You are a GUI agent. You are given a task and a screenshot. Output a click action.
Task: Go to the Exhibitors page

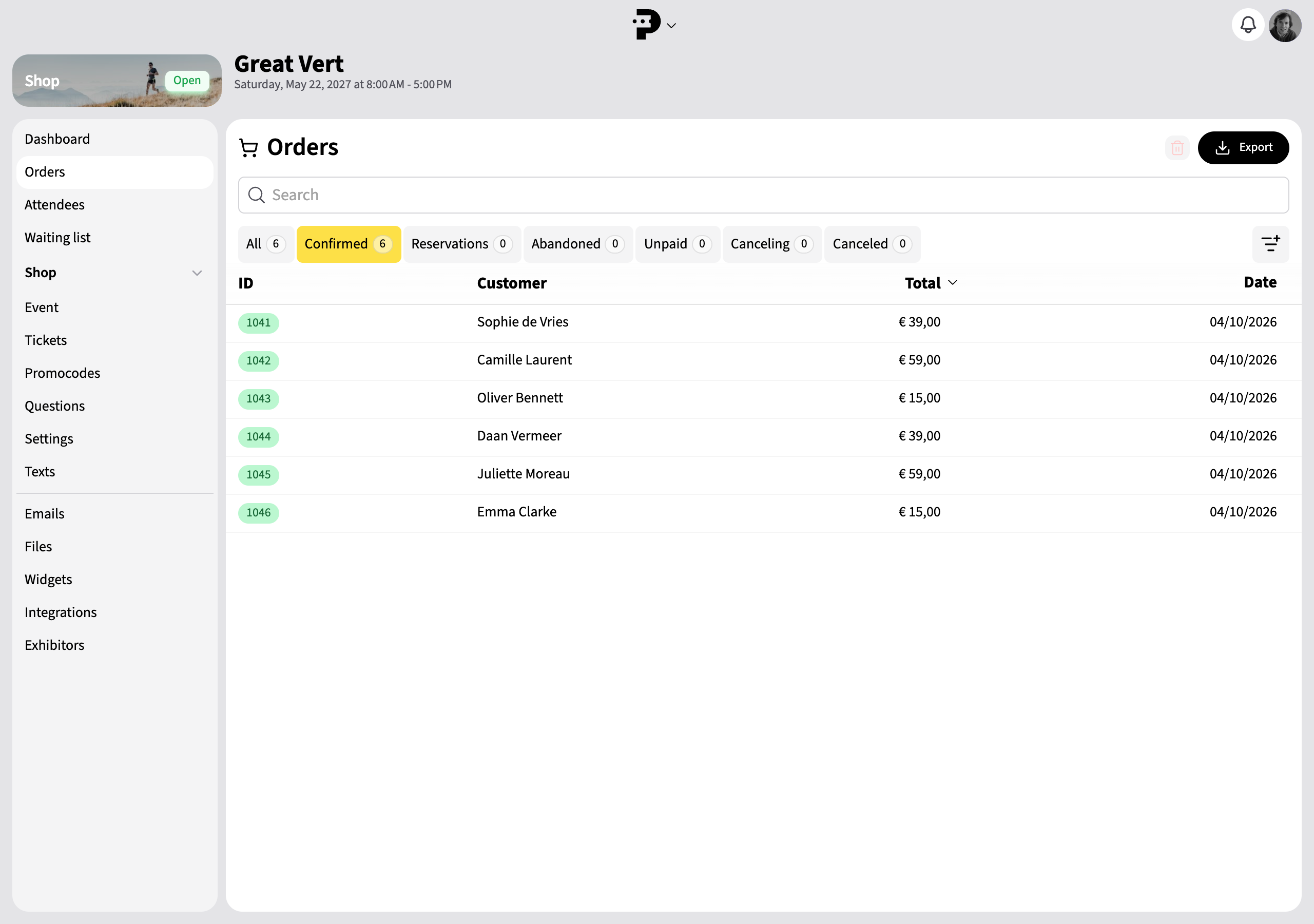[115, 645]
